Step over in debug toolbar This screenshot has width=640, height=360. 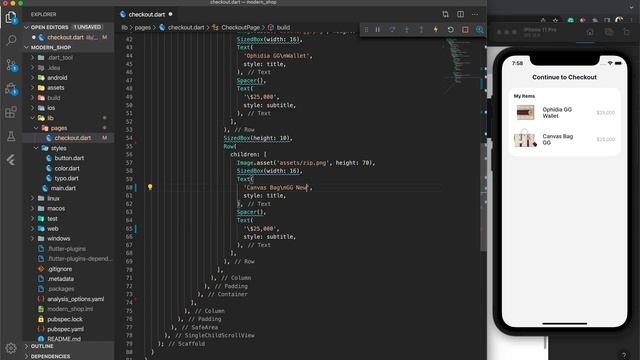tap(392, 29)
